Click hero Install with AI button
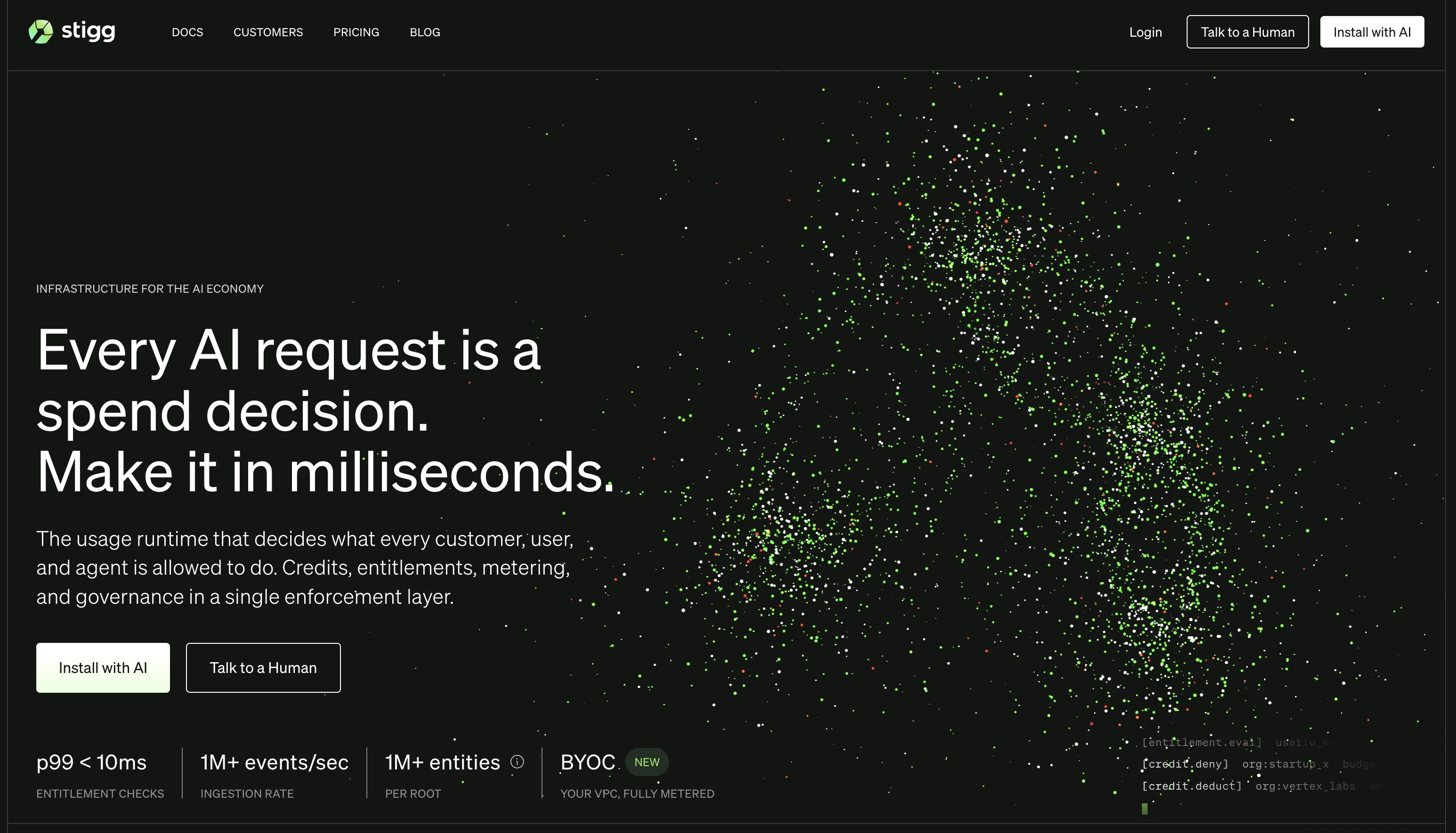The height and width of the screenshot is (833, 1456). click(x=103, y=668)
